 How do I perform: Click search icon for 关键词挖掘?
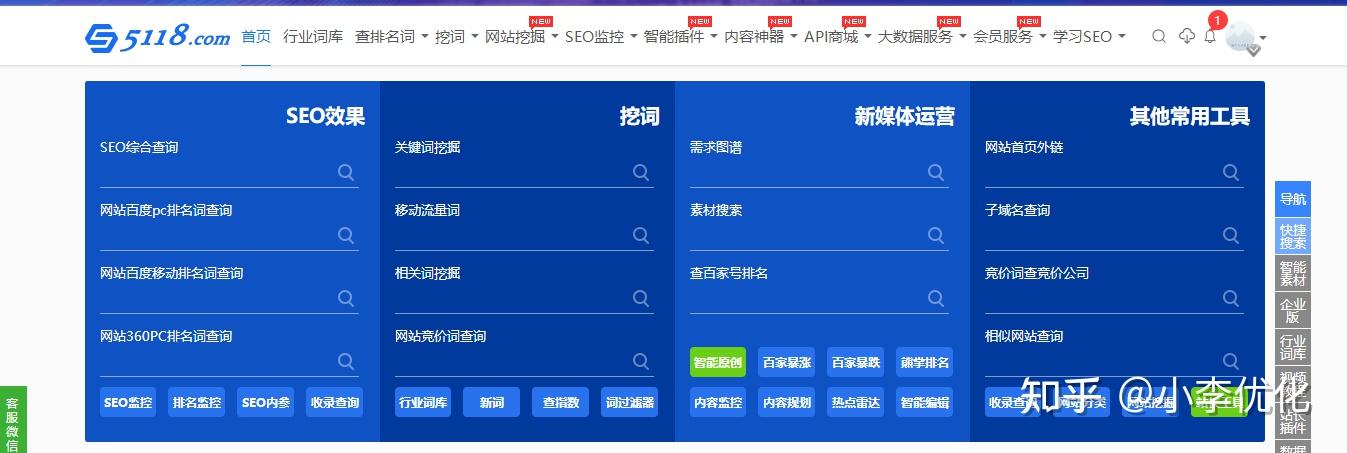click(641, 172)
